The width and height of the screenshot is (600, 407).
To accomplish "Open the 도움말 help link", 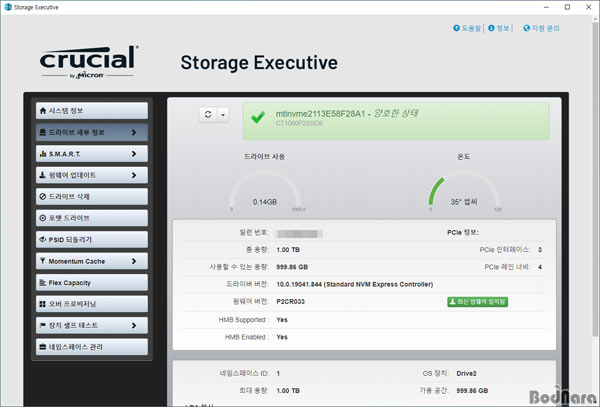I will 467,28.
